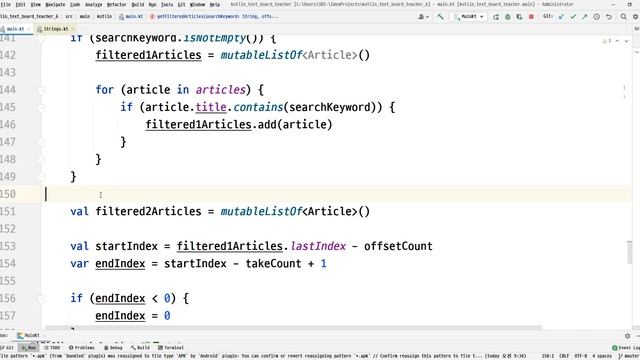Click the kotlin breadcrumb in navigation bar
This screenshot has width=640, height=360.
[104, 17]
